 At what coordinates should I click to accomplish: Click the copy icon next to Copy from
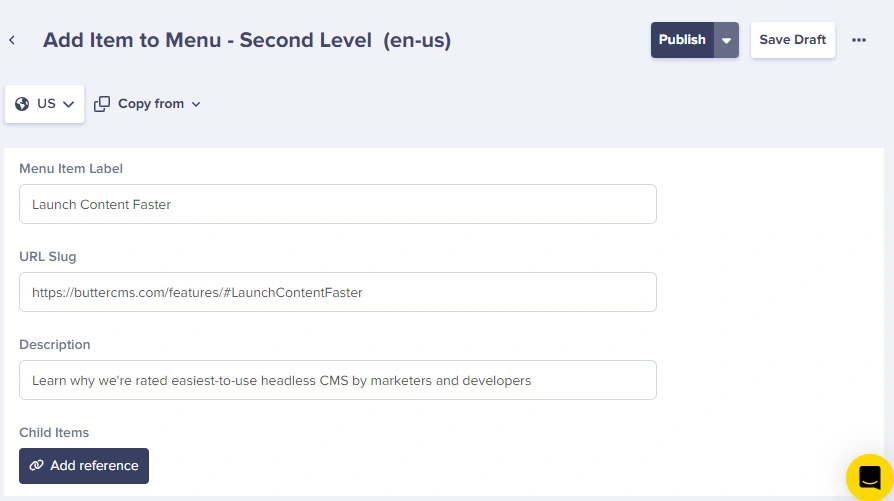pos(102,104)
